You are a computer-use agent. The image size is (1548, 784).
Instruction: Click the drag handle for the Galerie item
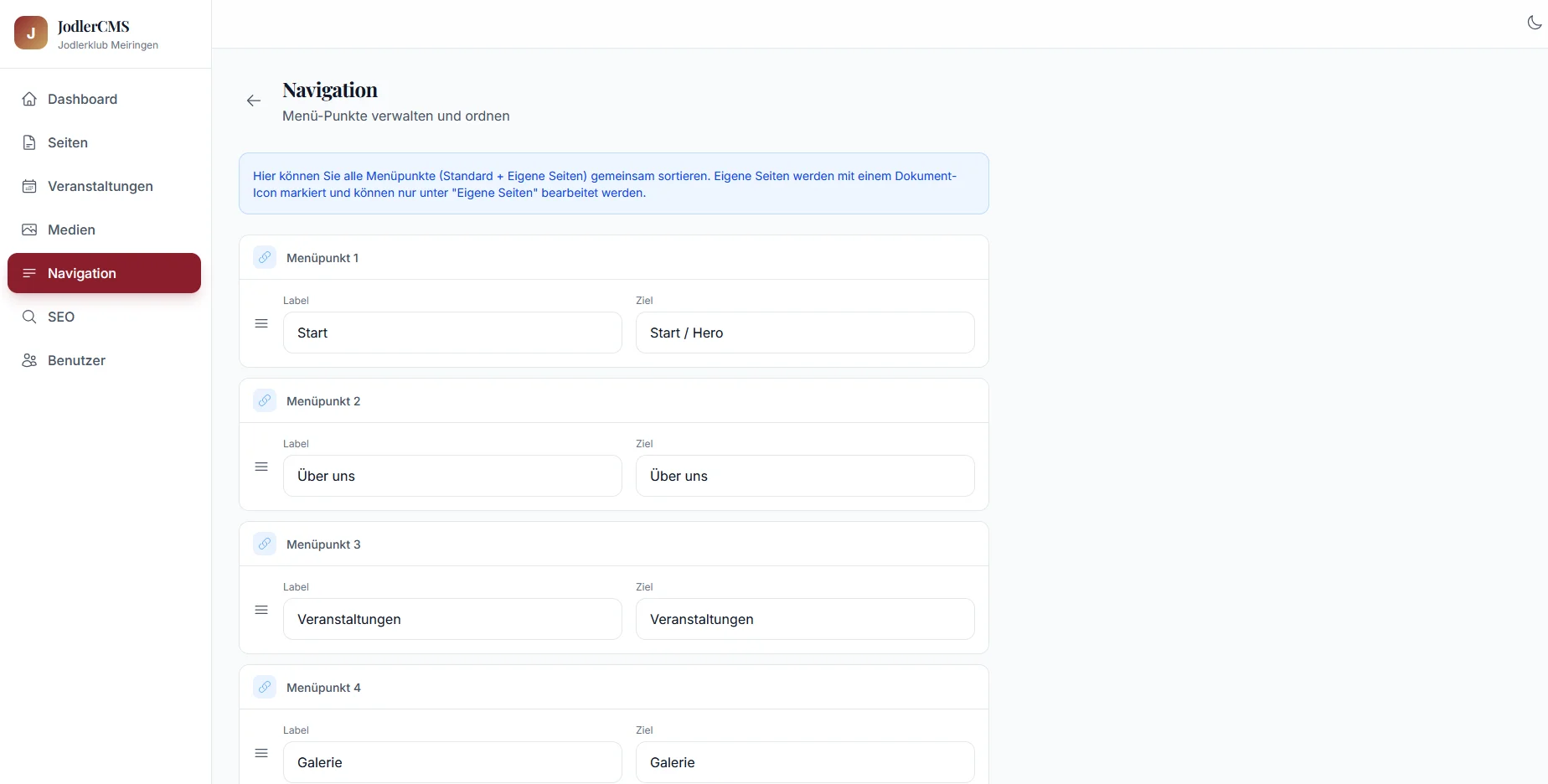click(261, 753)
